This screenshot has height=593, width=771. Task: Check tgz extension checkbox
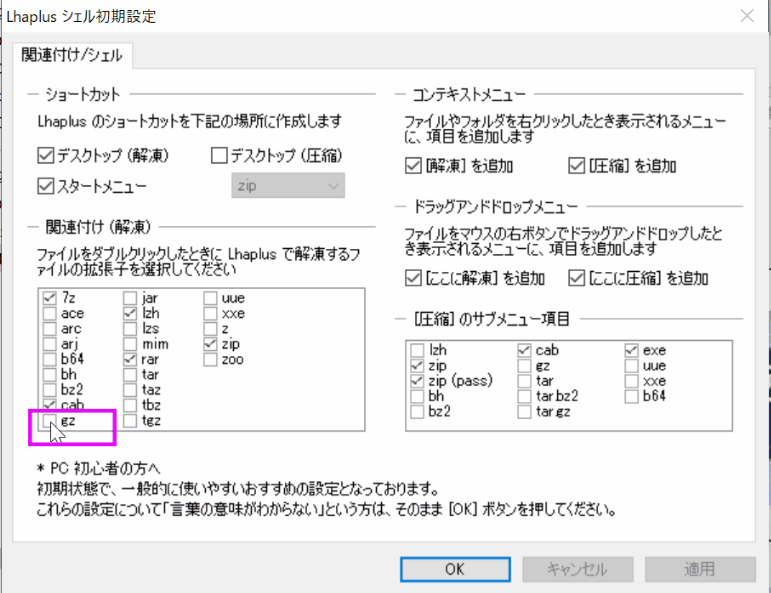pyautogui.click(x=130, y=420)
